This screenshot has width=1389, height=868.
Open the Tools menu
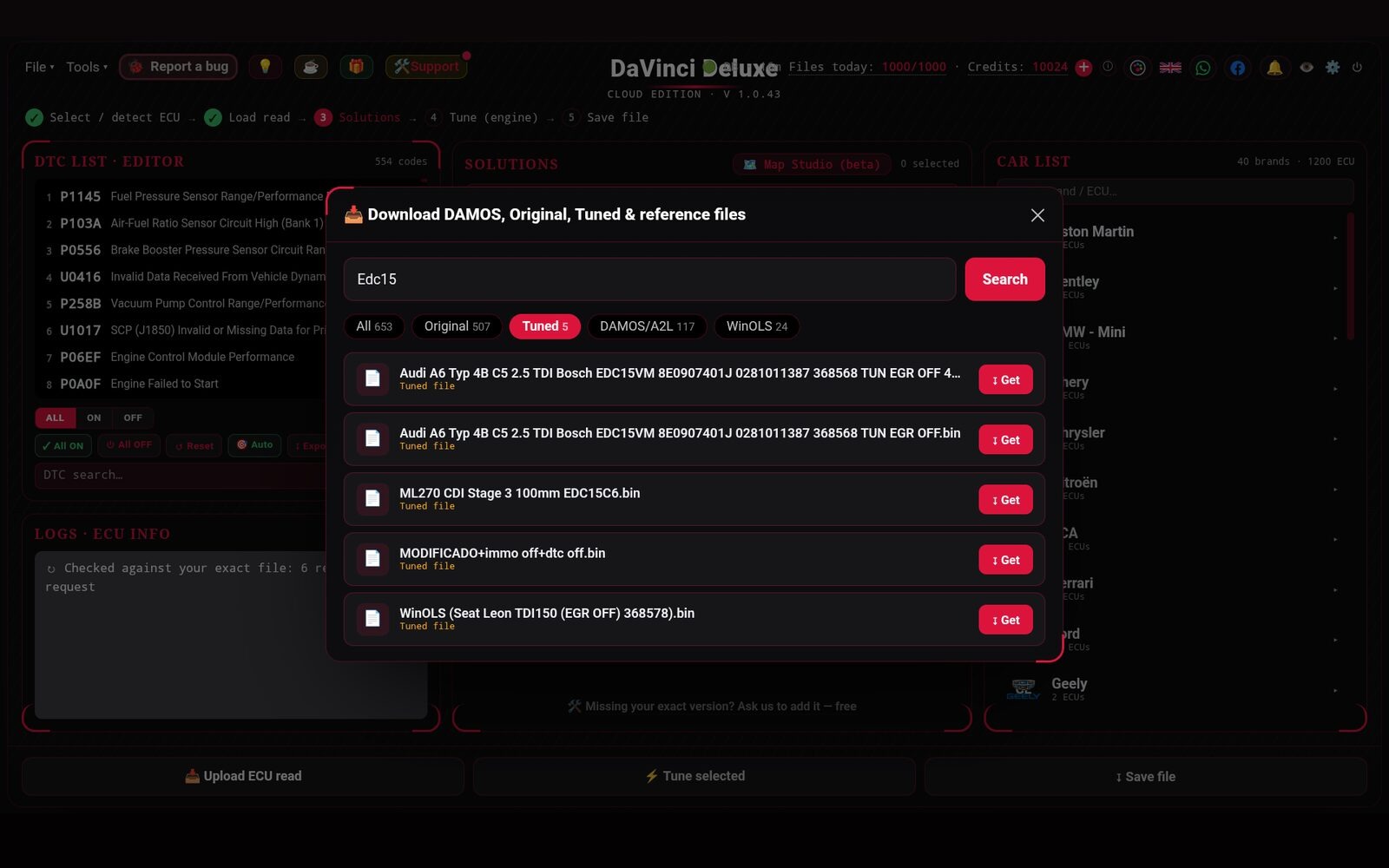coord(87,67)
